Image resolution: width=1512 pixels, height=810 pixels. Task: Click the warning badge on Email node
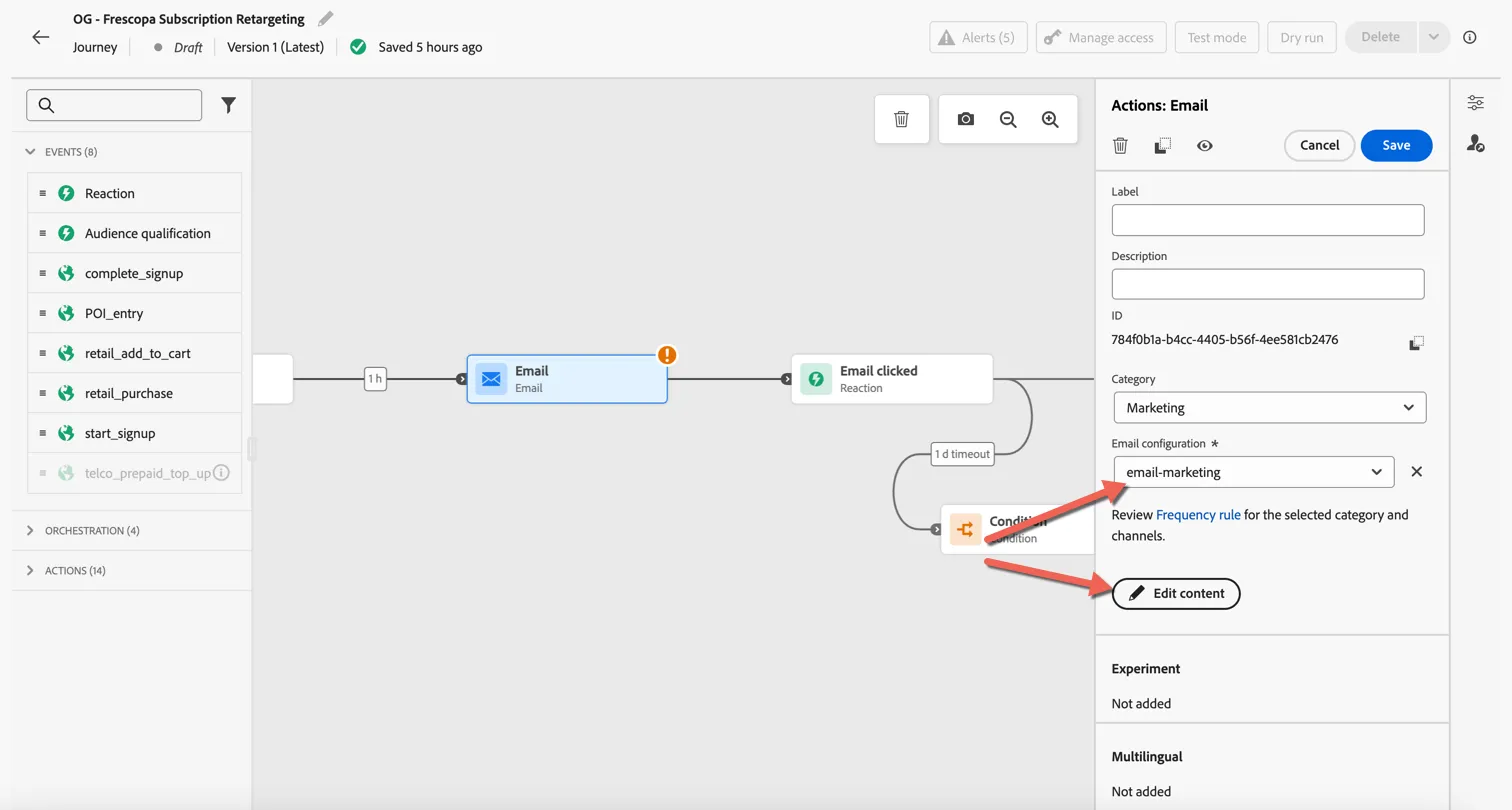point(667,355)
